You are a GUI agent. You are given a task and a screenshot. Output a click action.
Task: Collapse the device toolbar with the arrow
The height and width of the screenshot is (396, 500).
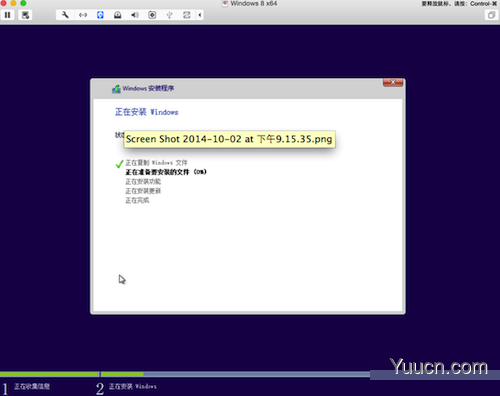tap(200, 15)
